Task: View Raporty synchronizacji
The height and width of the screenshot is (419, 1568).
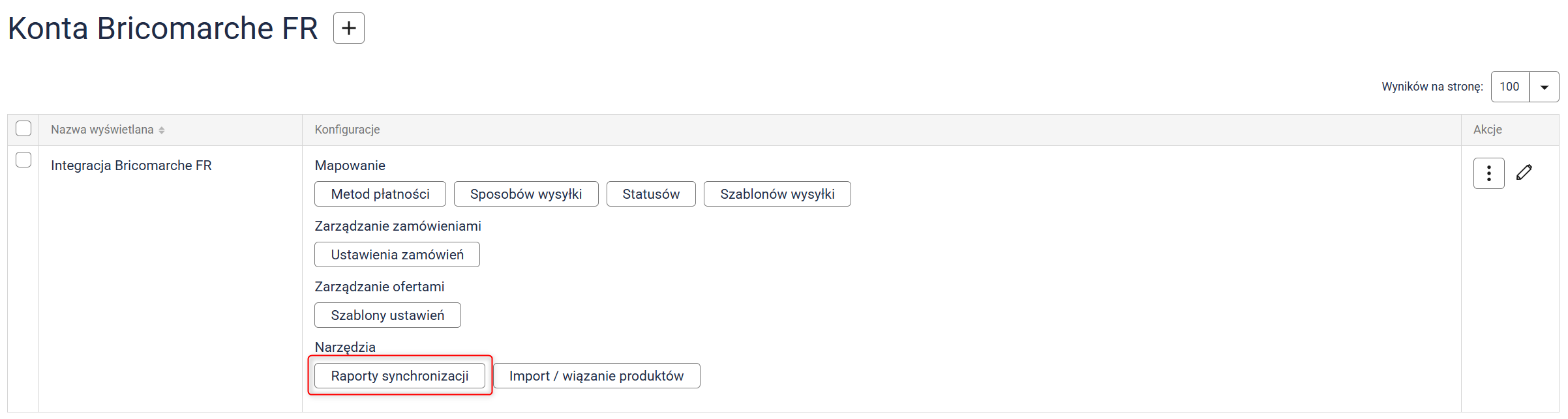Action: click(x=399, y=376)
